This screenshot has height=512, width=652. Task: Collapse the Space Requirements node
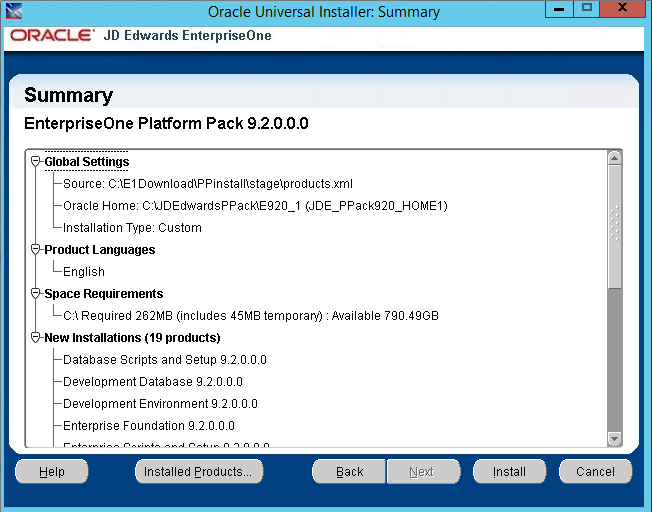36,294
